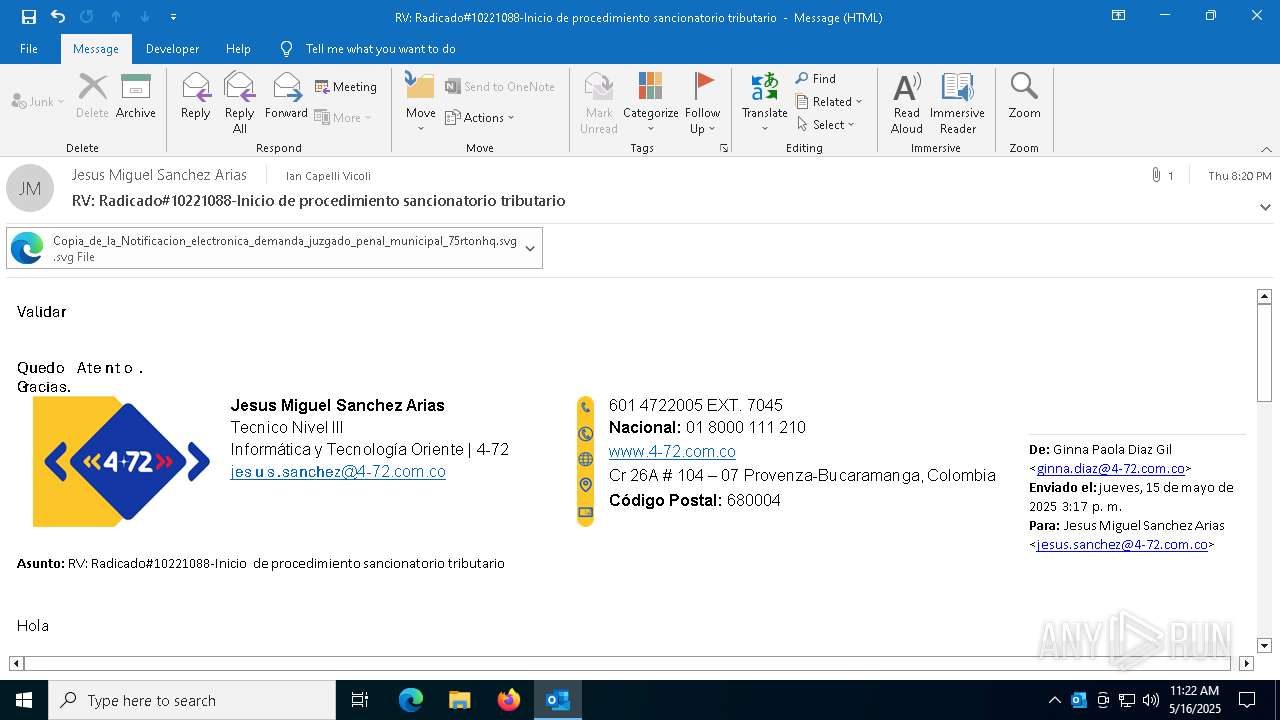Screen dimensions: 1280x720
Task: Click the Follow Up flag
Action: coord(703,103)
